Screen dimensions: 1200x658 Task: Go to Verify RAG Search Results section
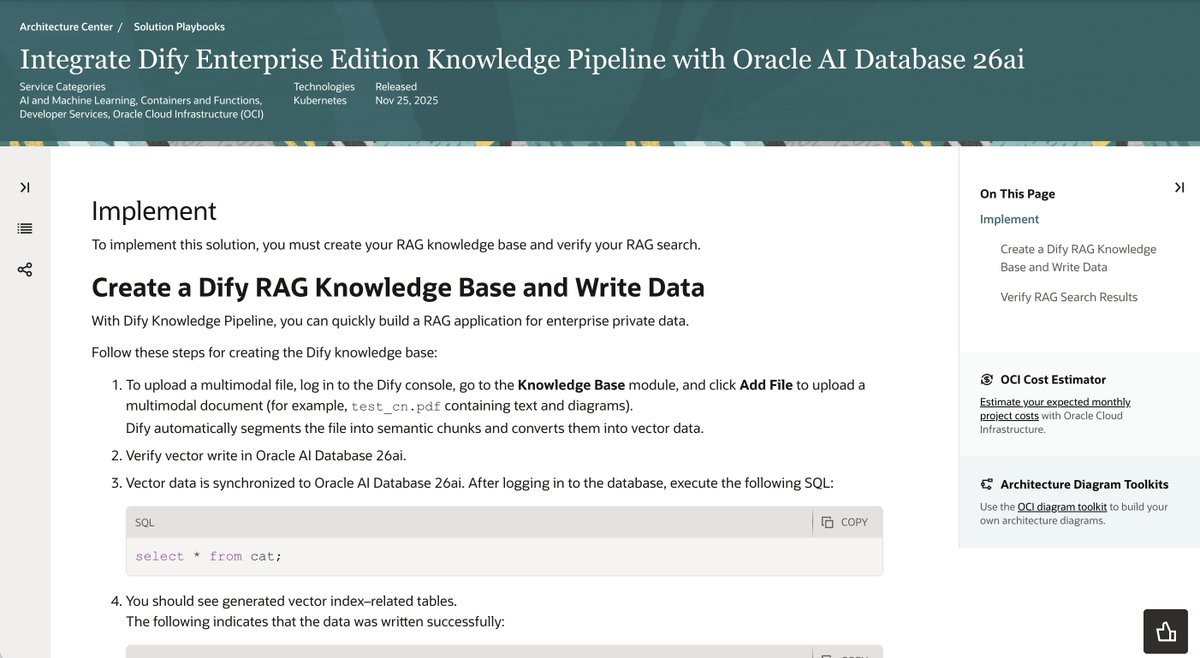(1068, 297)
